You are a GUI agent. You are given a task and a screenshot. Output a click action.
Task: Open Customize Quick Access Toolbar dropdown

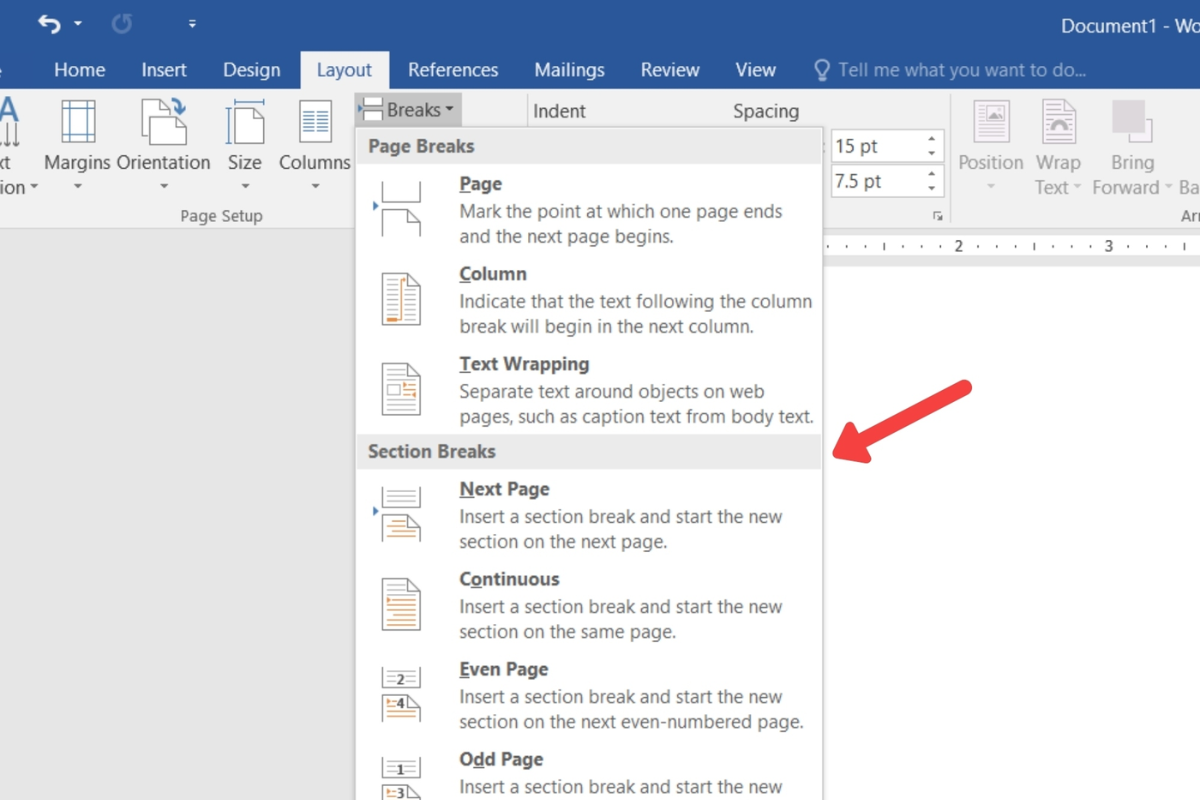click(192, 24)
